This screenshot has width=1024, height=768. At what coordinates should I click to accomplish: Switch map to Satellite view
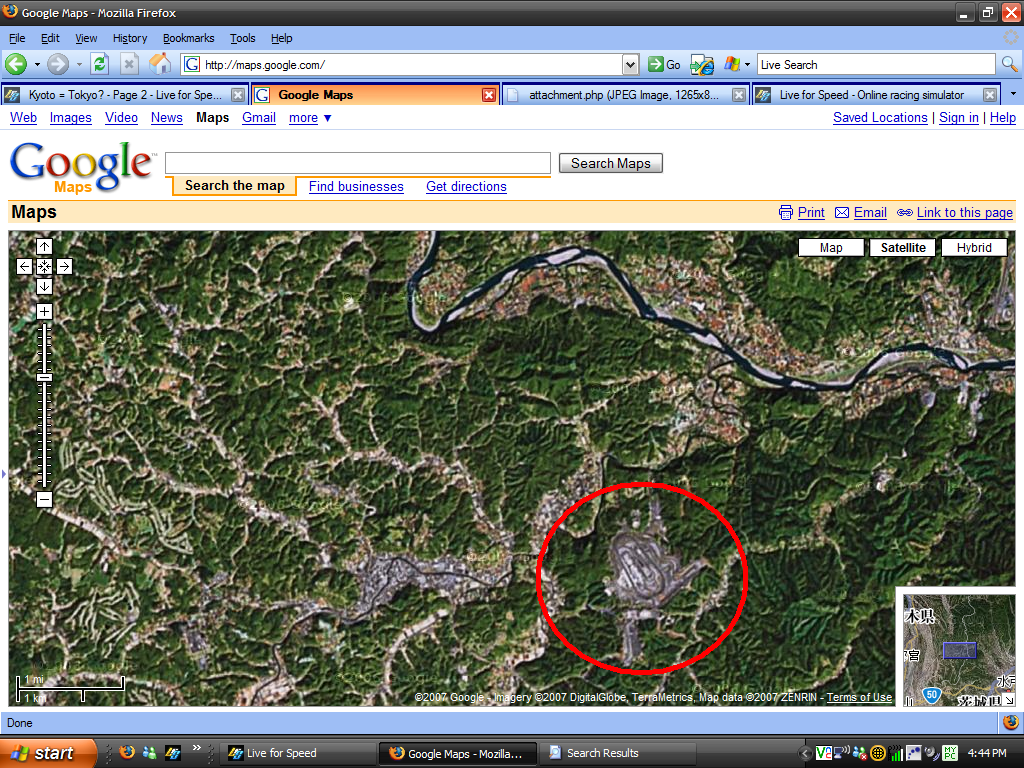coord(903,248)
